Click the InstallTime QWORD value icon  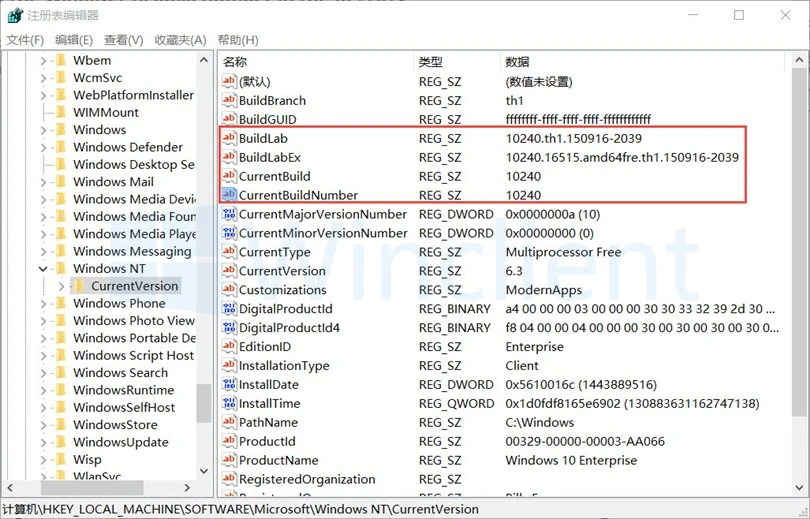click(229, 404)
